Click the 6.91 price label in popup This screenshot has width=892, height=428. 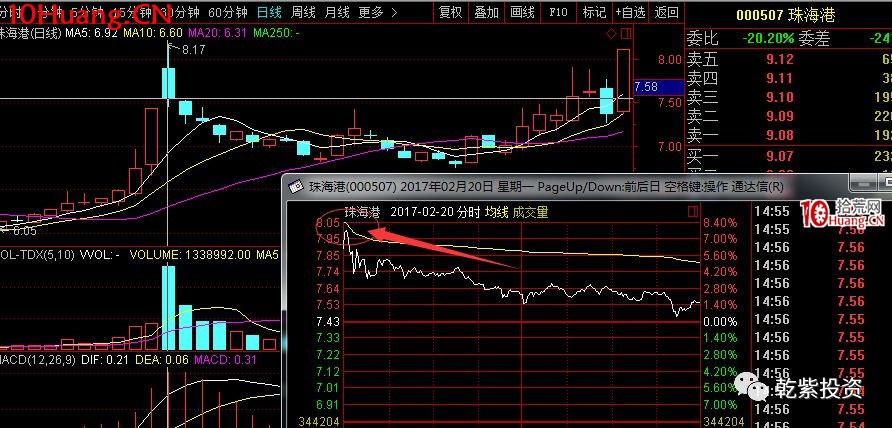328,405
